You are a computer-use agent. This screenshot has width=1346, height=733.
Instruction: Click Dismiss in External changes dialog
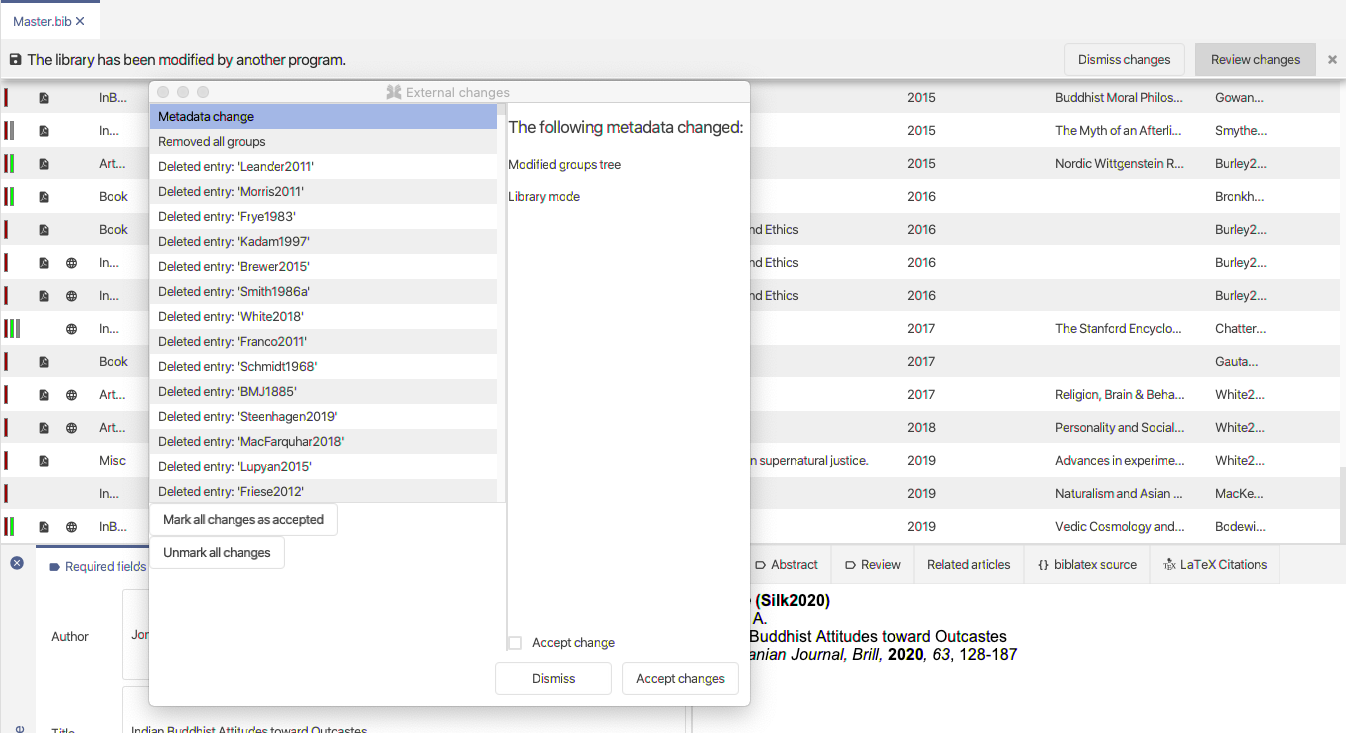tap(553, 679)
